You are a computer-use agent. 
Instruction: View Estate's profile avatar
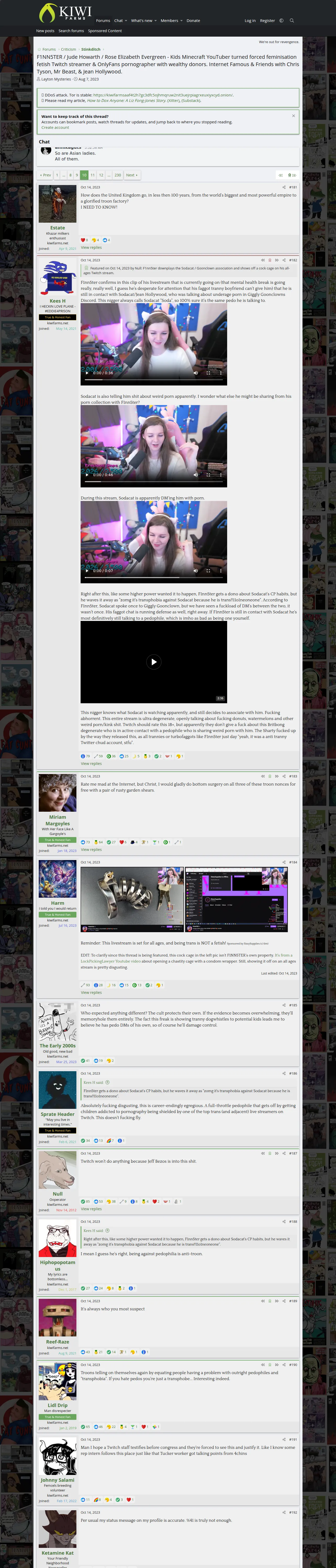point(57,203)
